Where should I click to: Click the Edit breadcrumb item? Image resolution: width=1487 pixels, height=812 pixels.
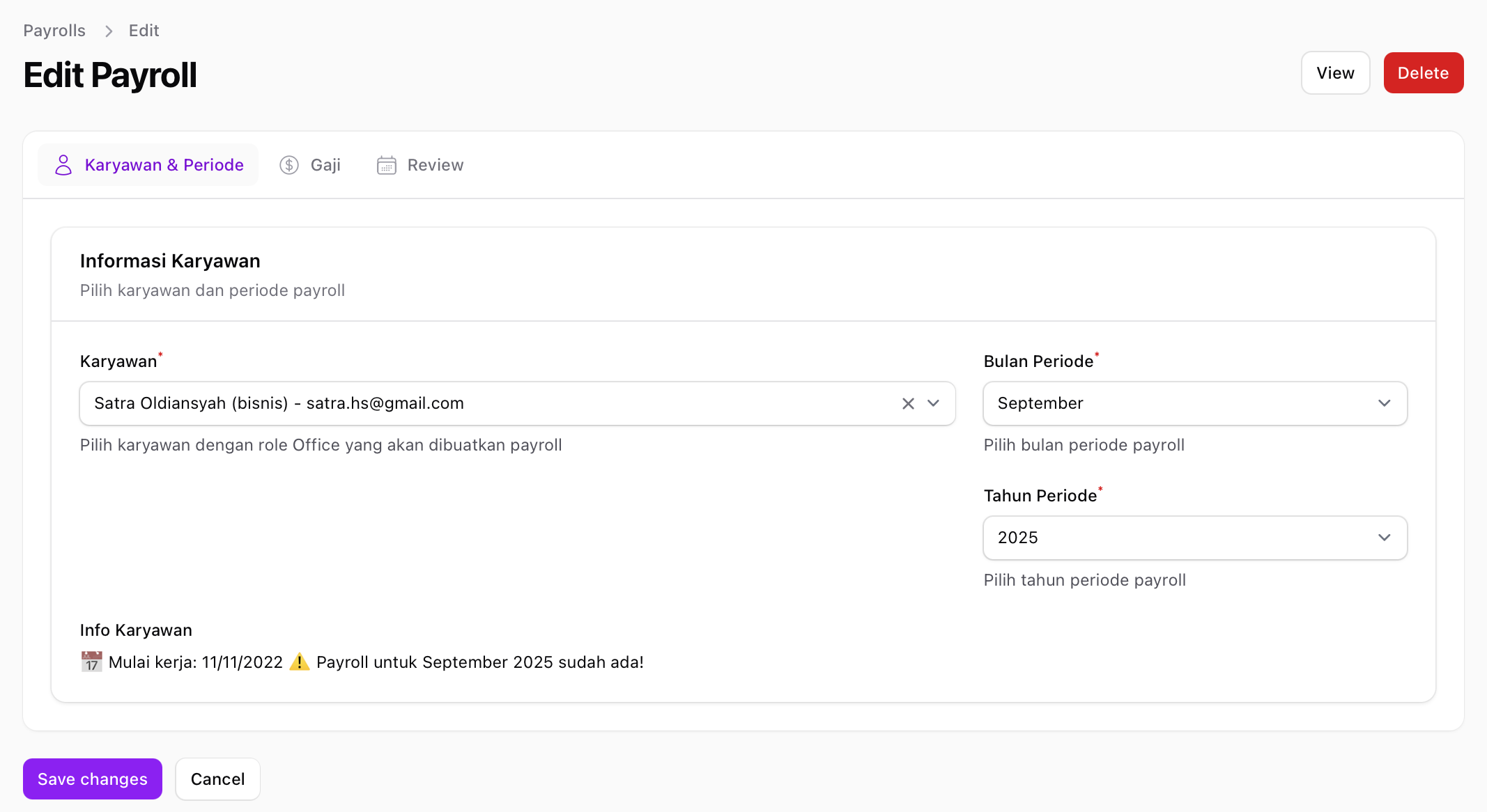144,31
